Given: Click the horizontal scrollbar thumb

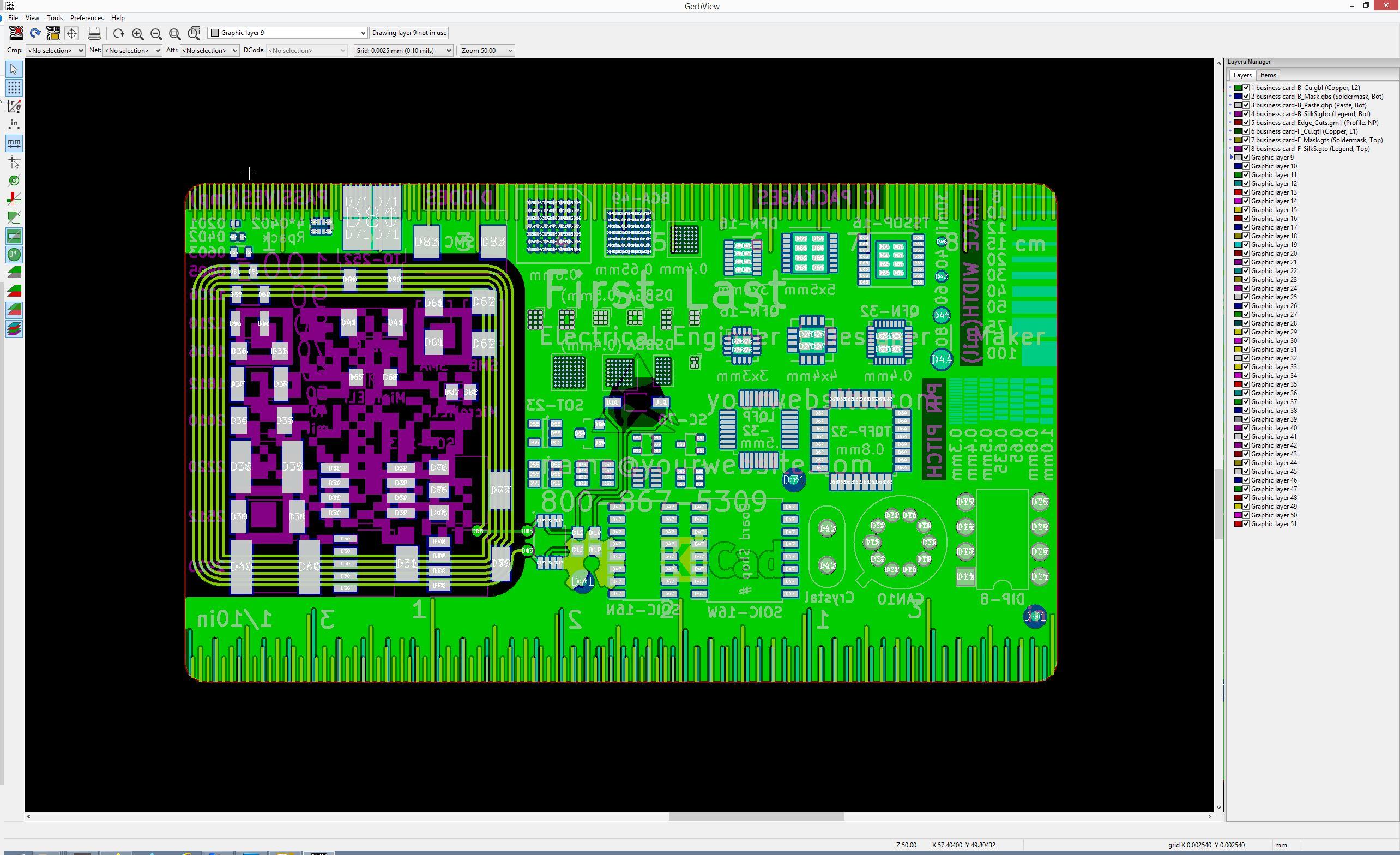Looking at the screenshot, I should pos(756,817).
